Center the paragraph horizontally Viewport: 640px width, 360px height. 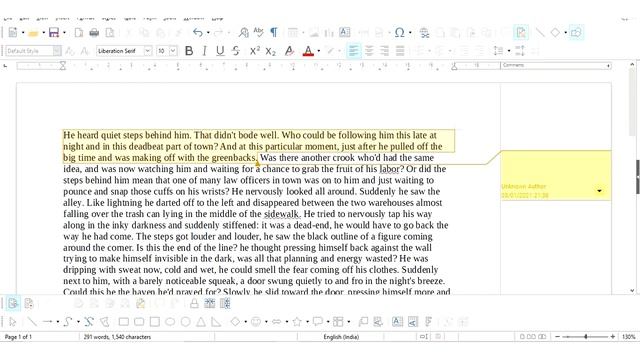click(369, 51)
